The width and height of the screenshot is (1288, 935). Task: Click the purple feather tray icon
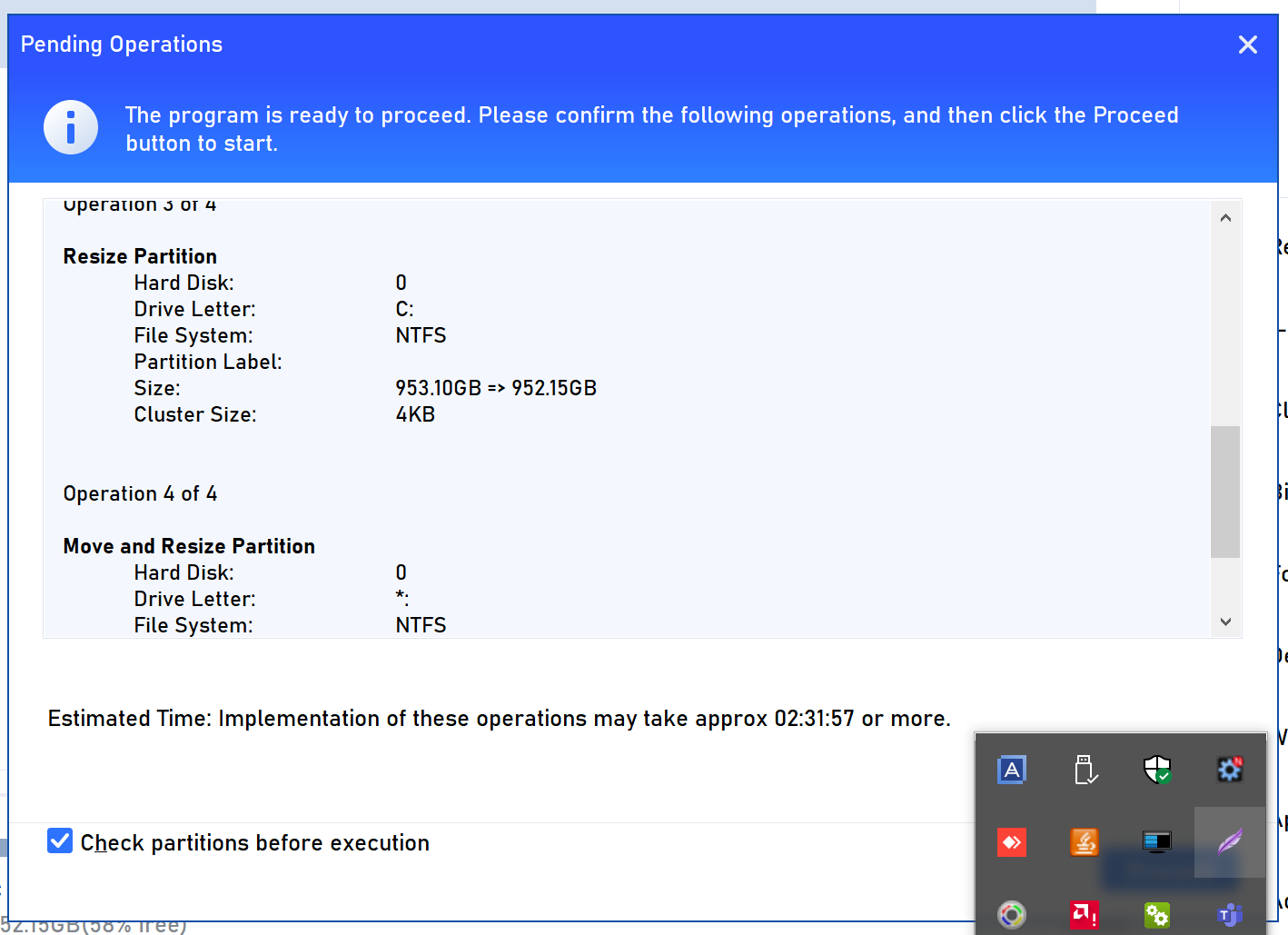coord(1230,842)
